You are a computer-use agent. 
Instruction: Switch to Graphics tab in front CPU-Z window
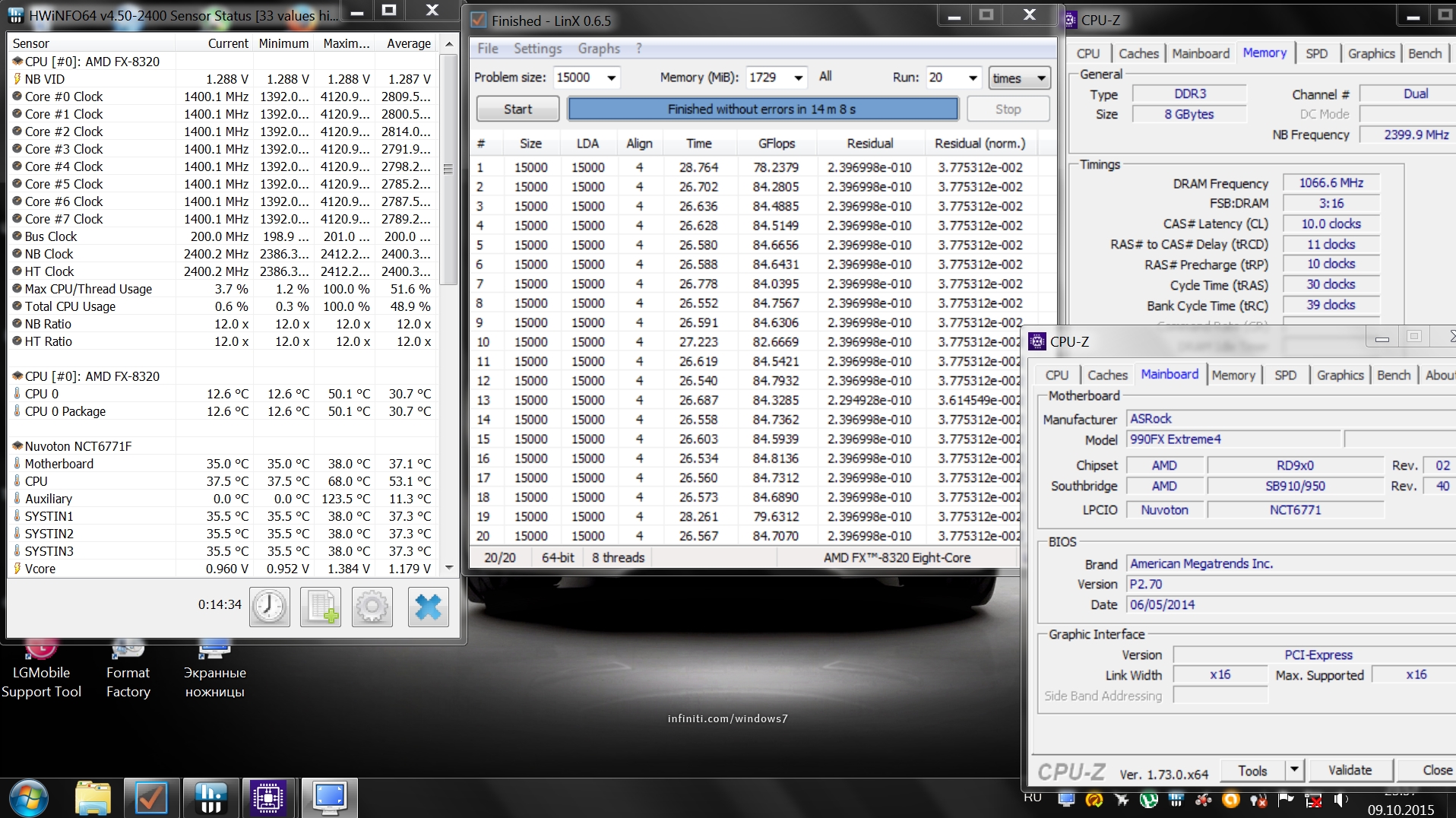pos(1340,375)
